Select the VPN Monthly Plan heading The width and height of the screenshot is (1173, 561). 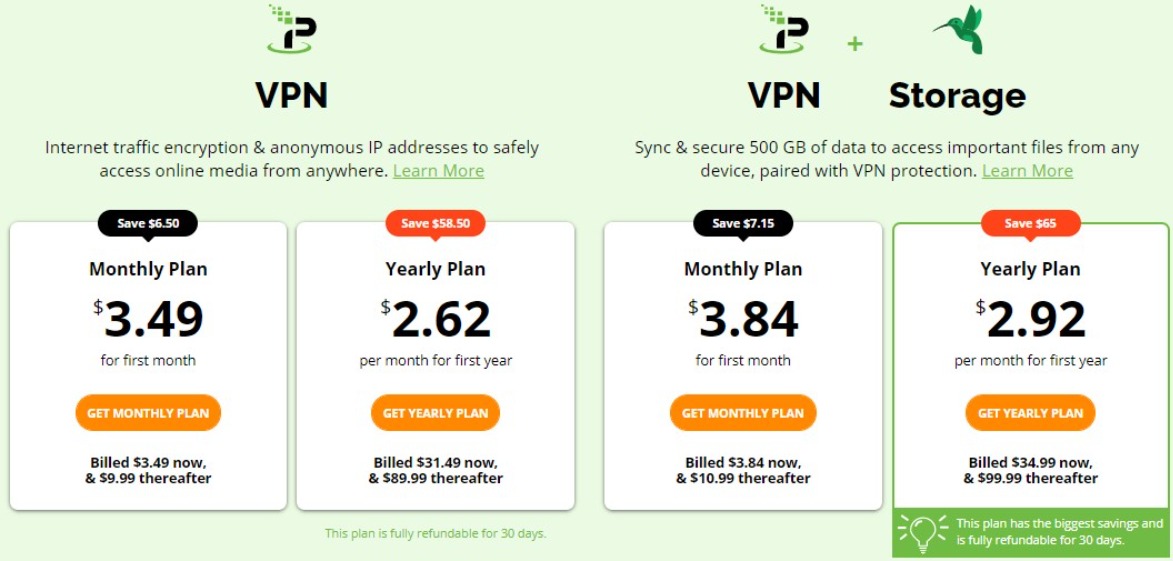click(148, 269)
